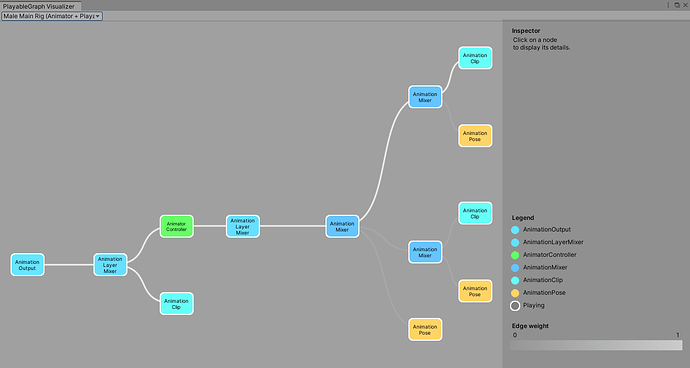The image size is (690, 368).
Task: Click the AnimationMixer legend label
Action: (545, 267)
